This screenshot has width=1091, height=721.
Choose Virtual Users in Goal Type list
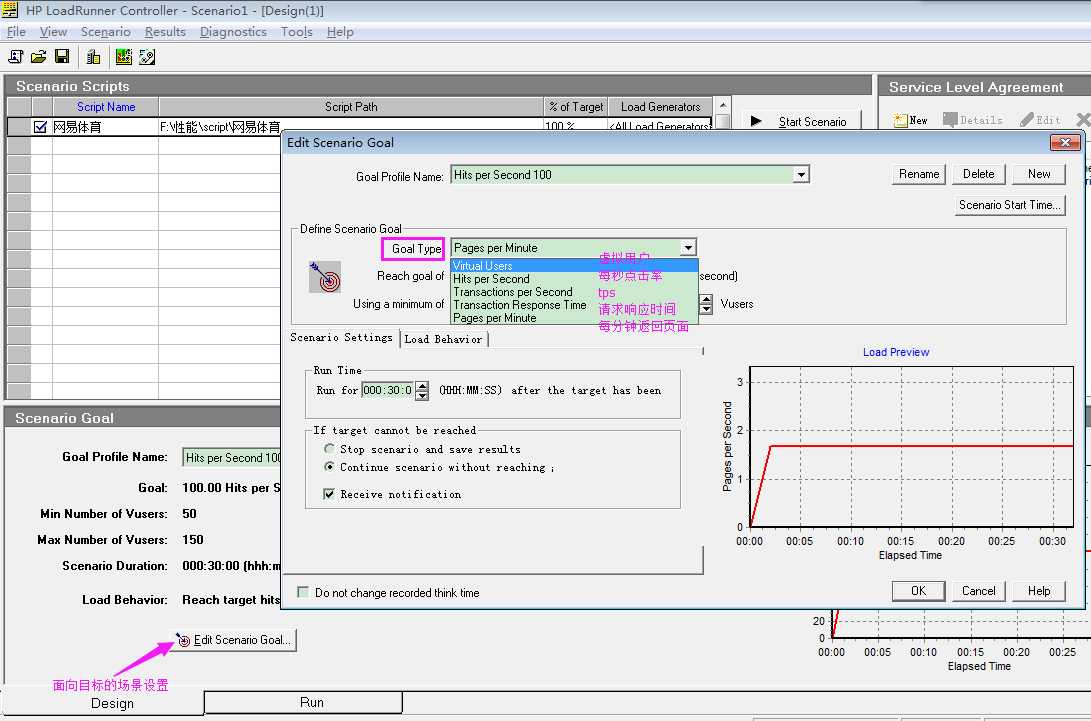coord(574,265)
